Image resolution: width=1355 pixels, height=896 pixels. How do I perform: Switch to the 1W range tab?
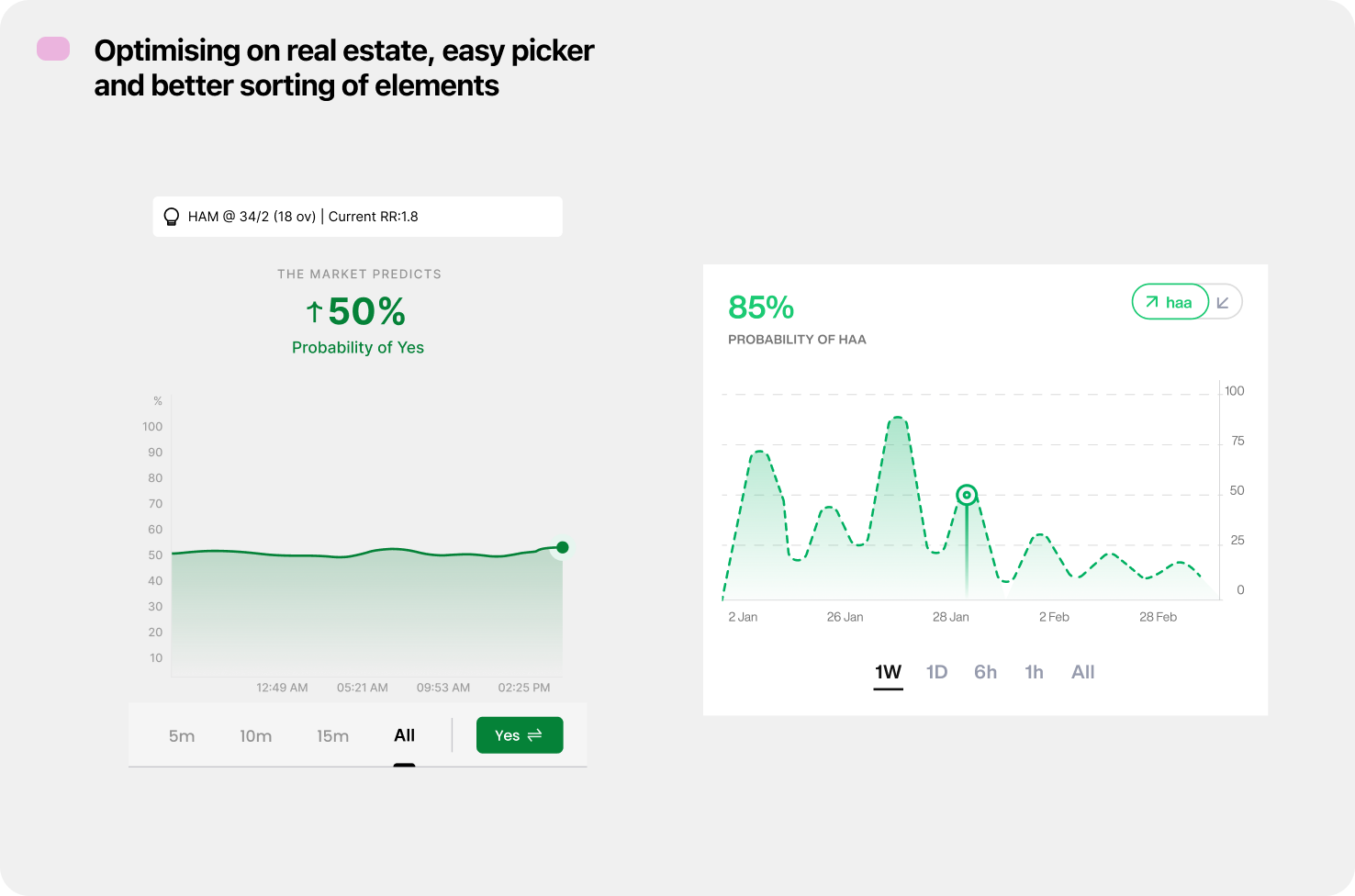[x=889, y=672]
